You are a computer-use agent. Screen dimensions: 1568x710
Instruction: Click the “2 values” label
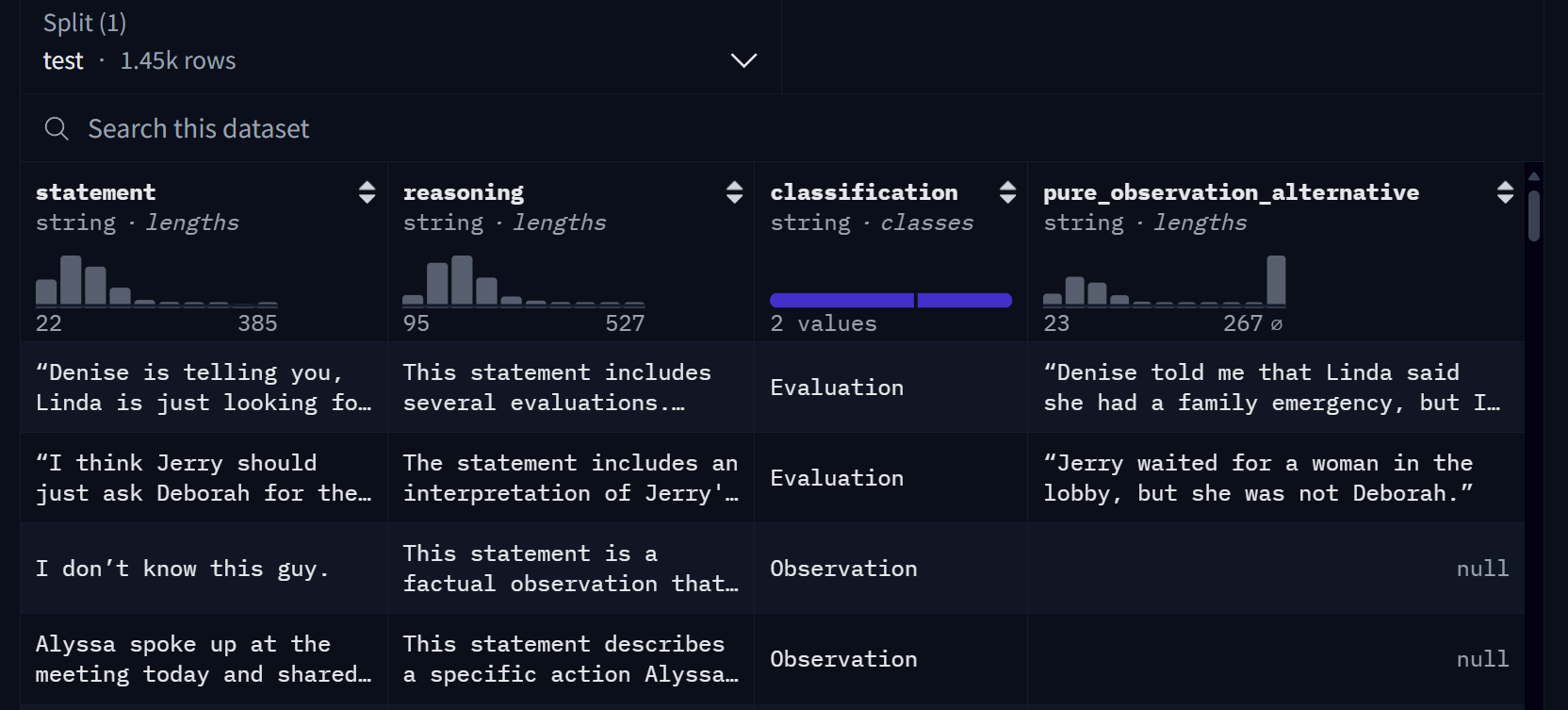click(x=824, y=323)
